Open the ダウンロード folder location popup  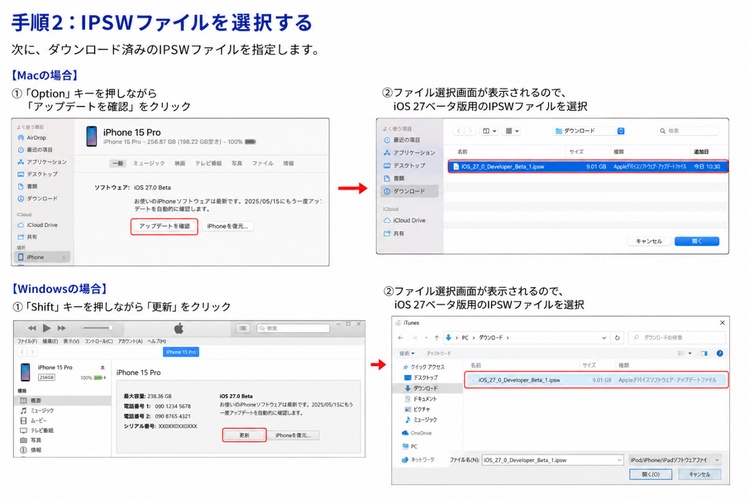pos(589,131)
